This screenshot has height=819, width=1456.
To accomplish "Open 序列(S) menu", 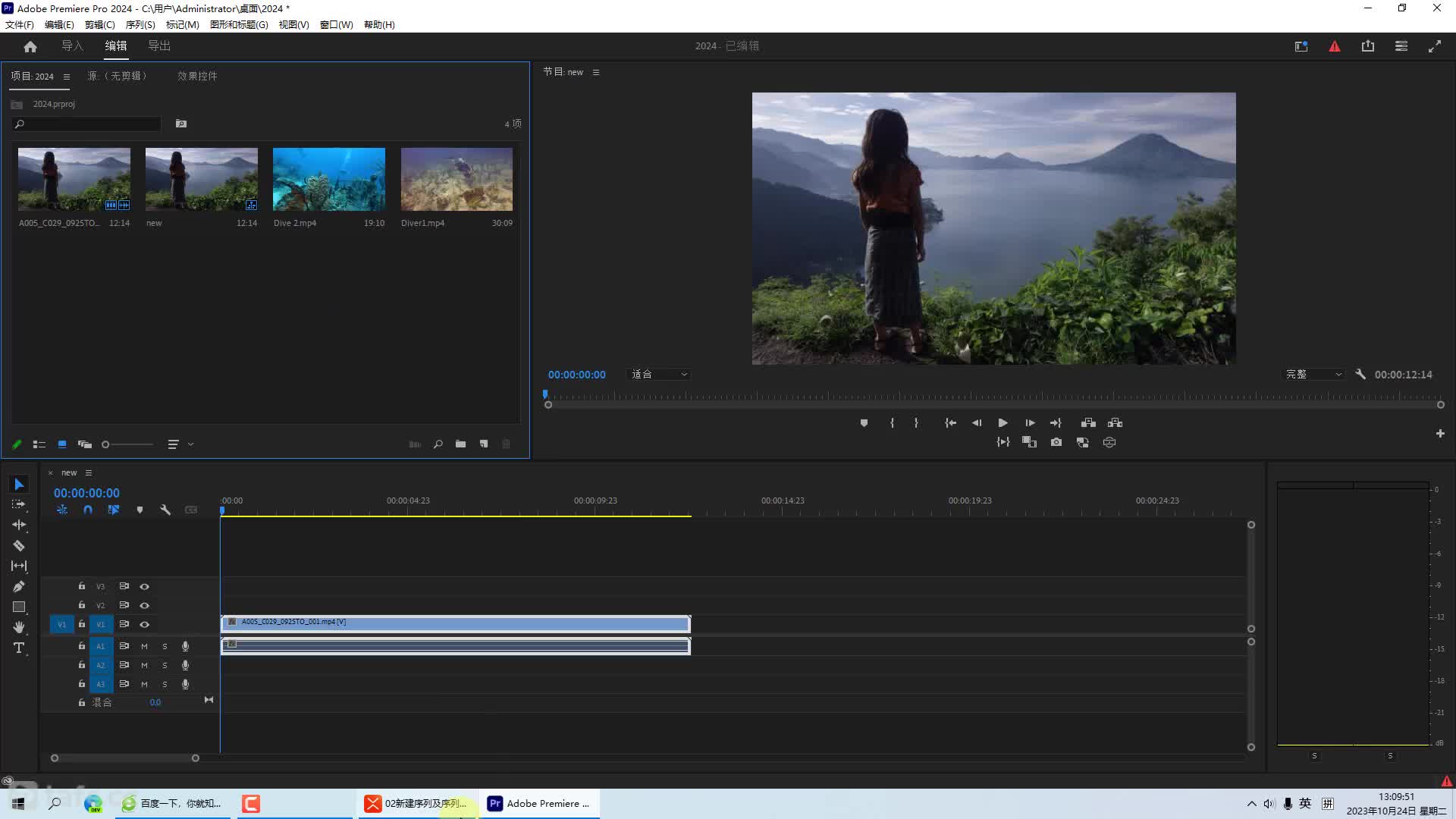I will (x=140, y=25).
